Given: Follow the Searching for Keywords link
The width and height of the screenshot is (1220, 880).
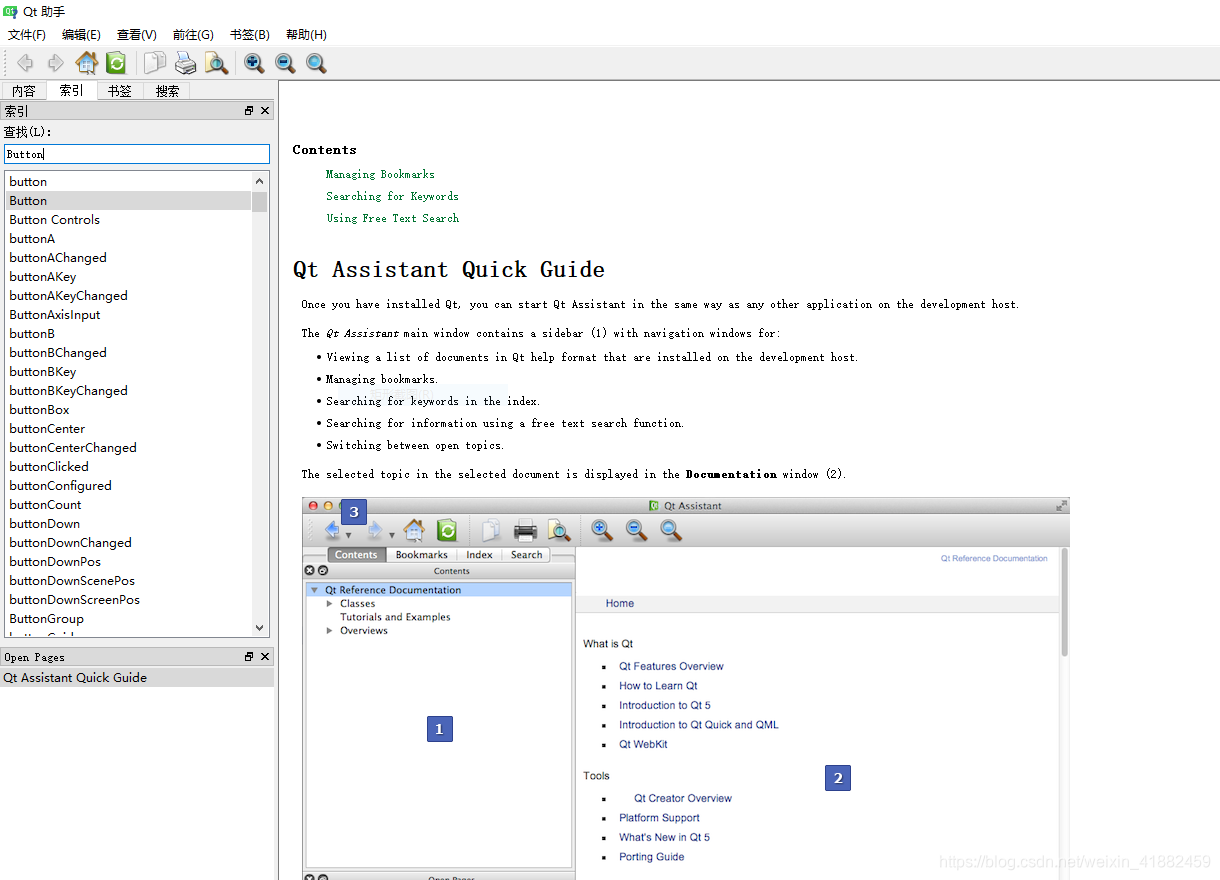Looking at the screenshot, I should pos(392,196).
